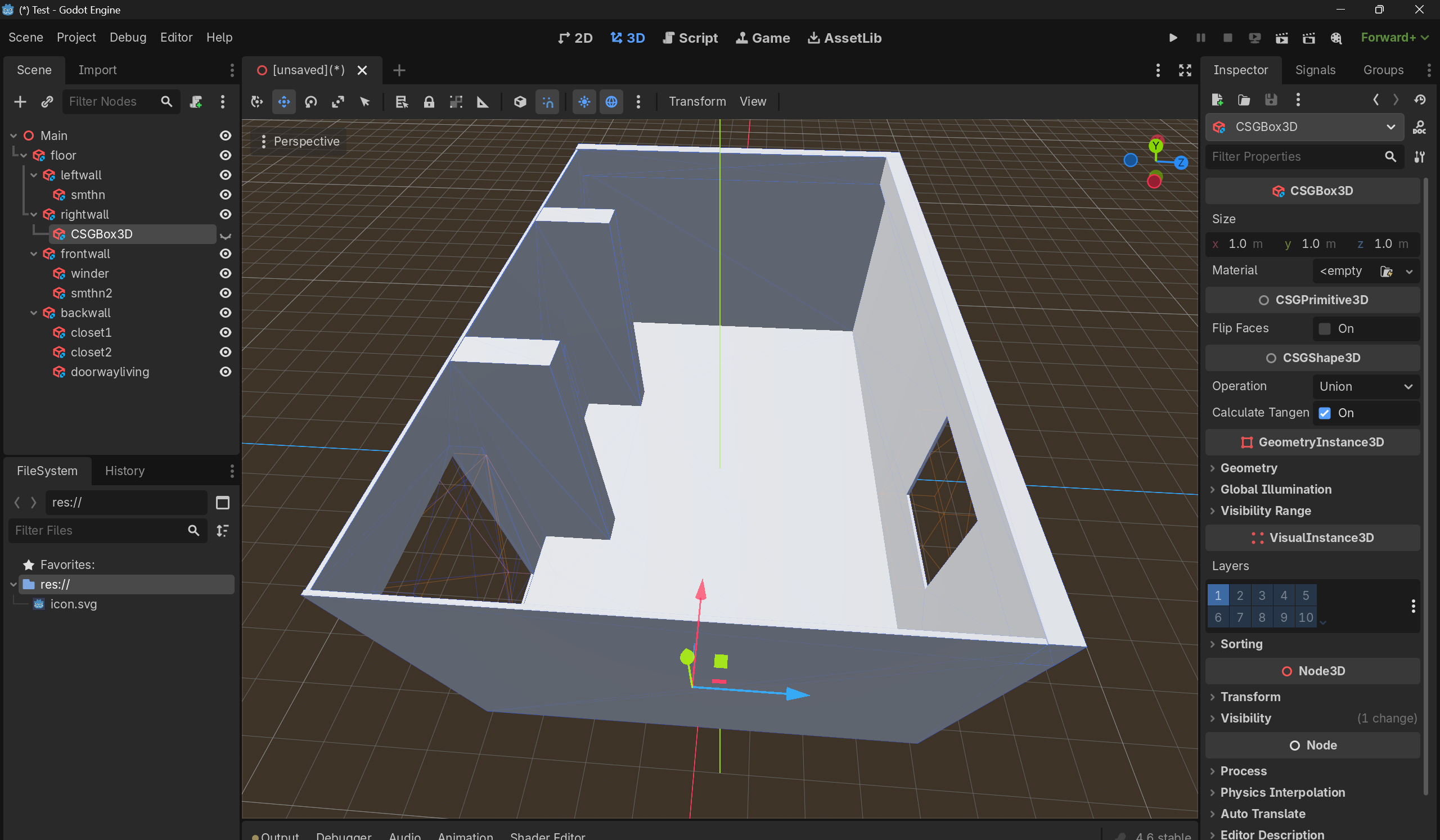1440x840 pixels.
Task: Click the add new node plus icon
Action: [20, 102]
